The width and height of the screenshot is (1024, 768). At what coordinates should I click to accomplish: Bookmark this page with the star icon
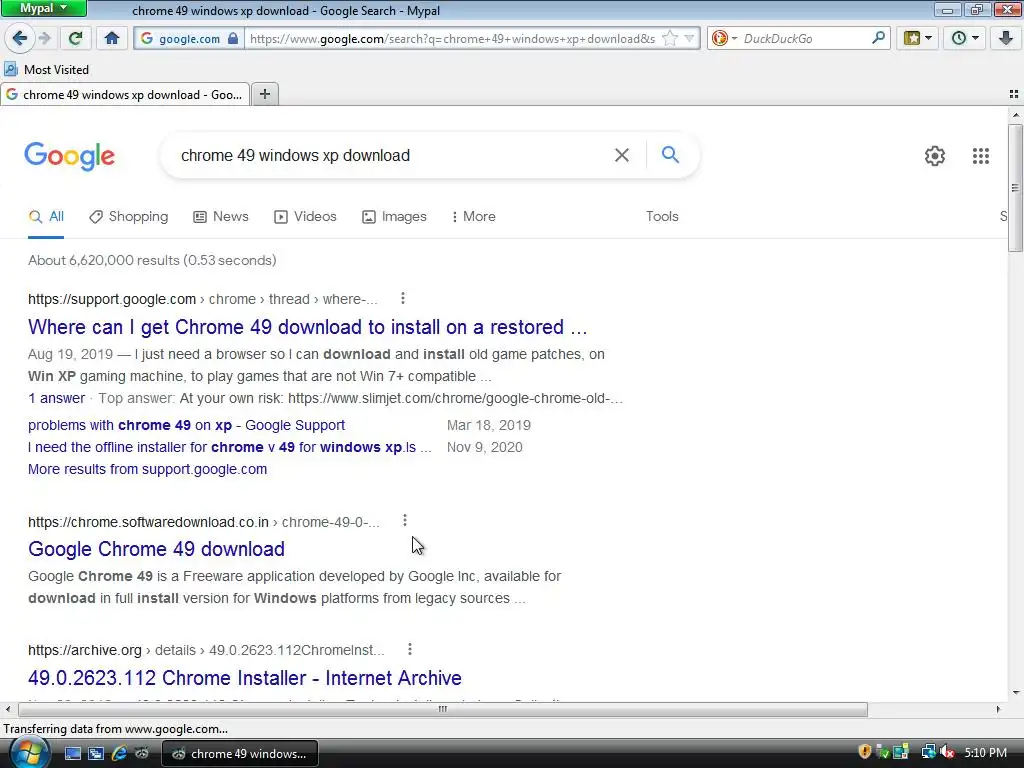(669, 39)
